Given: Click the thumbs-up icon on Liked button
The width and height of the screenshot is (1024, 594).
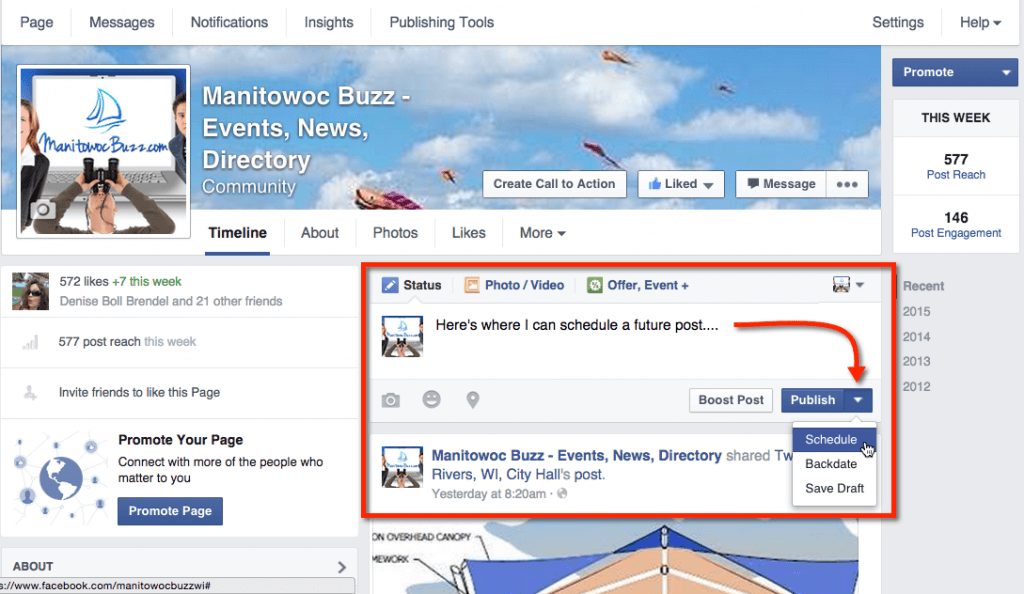Looking at the screenshot, I should (x=654, y=184).
